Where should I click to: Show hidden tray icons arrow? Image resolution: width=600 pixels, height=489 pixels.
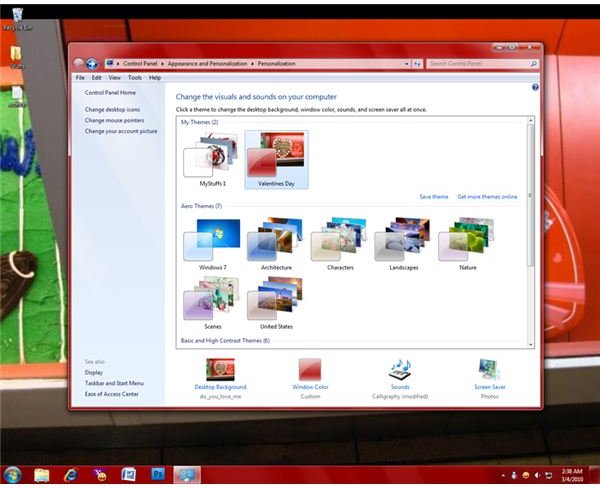[503, 476]
